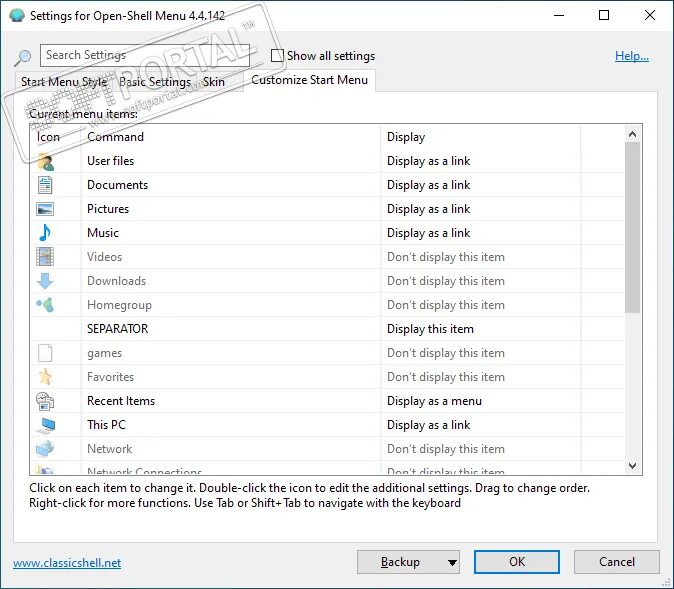Click the Music note icon
The height and width of the screenshot is (589, 674).
pos(45,233)
